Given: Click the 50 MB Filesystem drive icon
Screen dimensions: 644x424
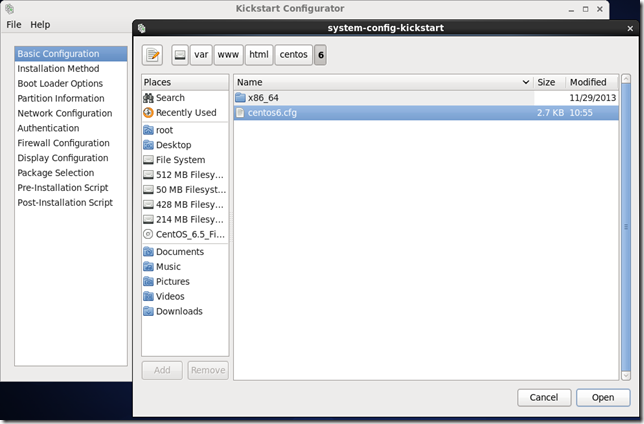Looking at the screenshot, I should click(x=148, y=189).
